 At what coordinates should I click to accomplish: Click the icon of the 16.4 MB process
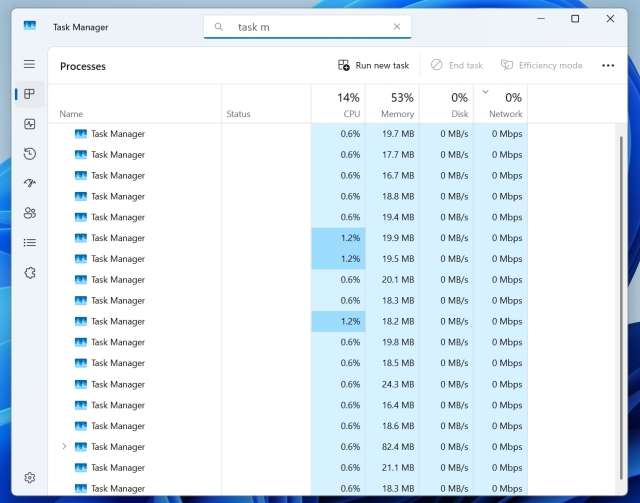[81, 405]
